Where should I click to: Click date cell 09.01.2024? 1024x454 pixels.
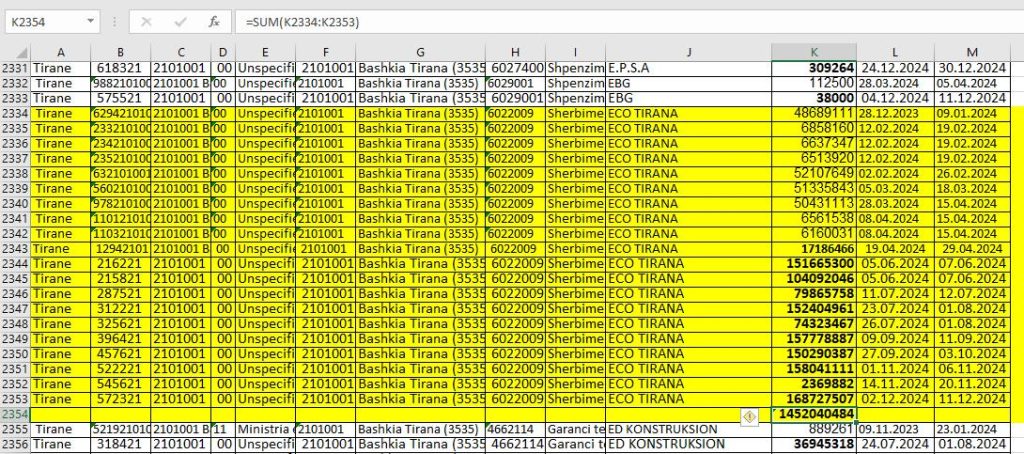pyautogui.click(x=973, y=113)
